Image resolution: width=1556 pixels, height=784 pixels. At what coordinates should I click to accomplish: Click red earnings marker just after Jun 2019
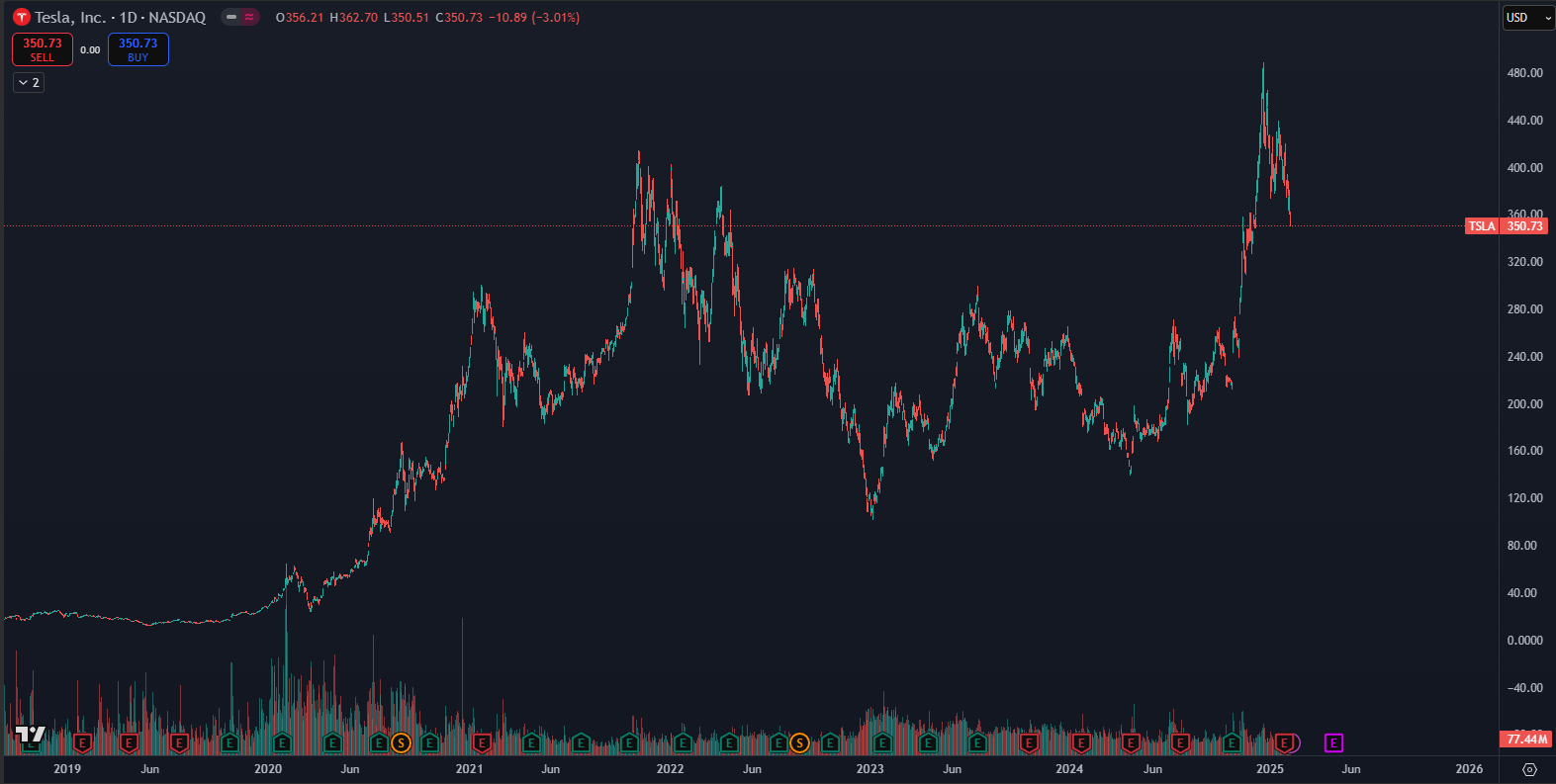coord(179,742)
